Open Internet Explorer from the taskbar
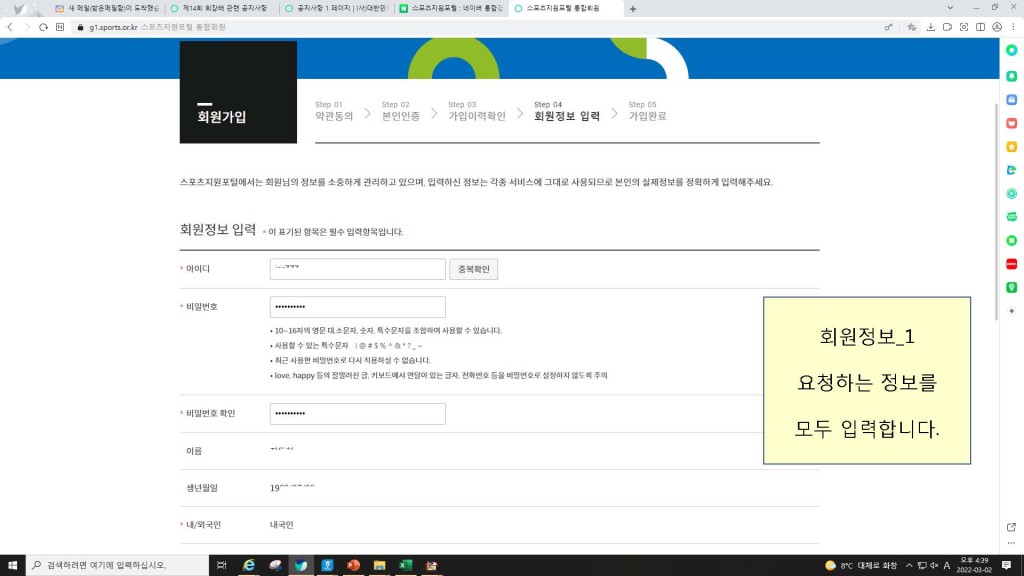The image size is (1024, 576). [x=249, y=565]
